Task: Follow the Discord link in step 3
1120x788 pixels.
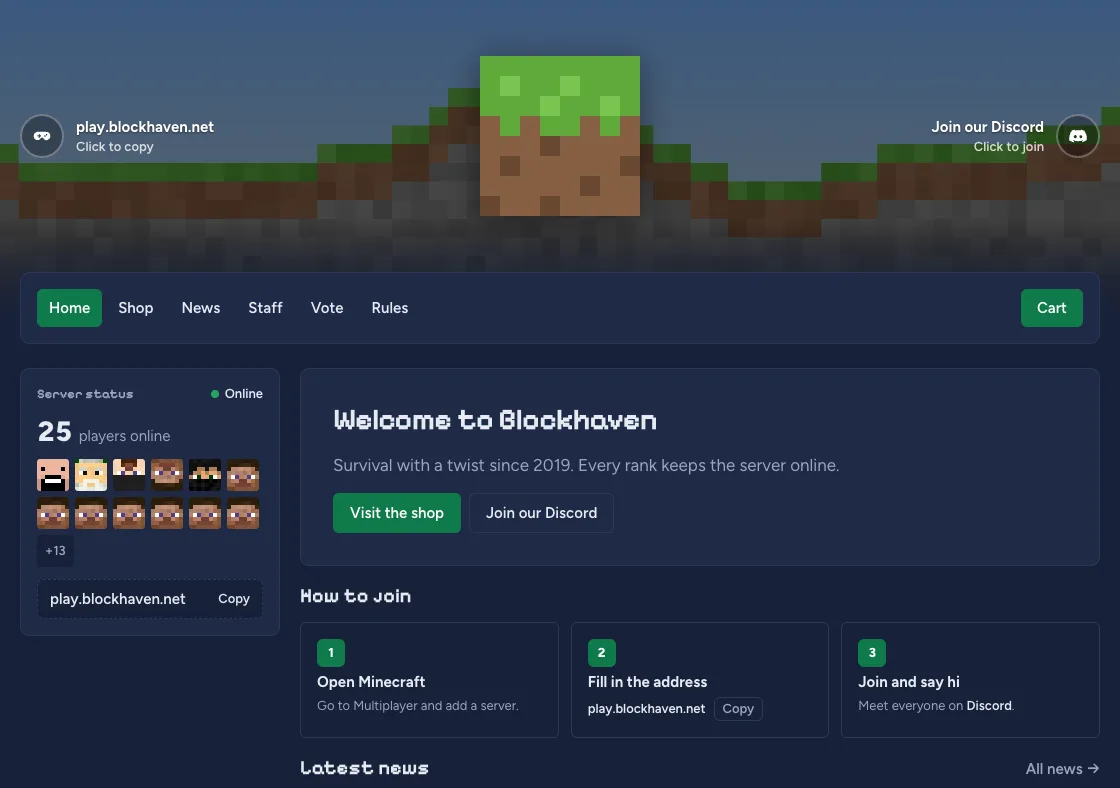Action: (989, 706)
